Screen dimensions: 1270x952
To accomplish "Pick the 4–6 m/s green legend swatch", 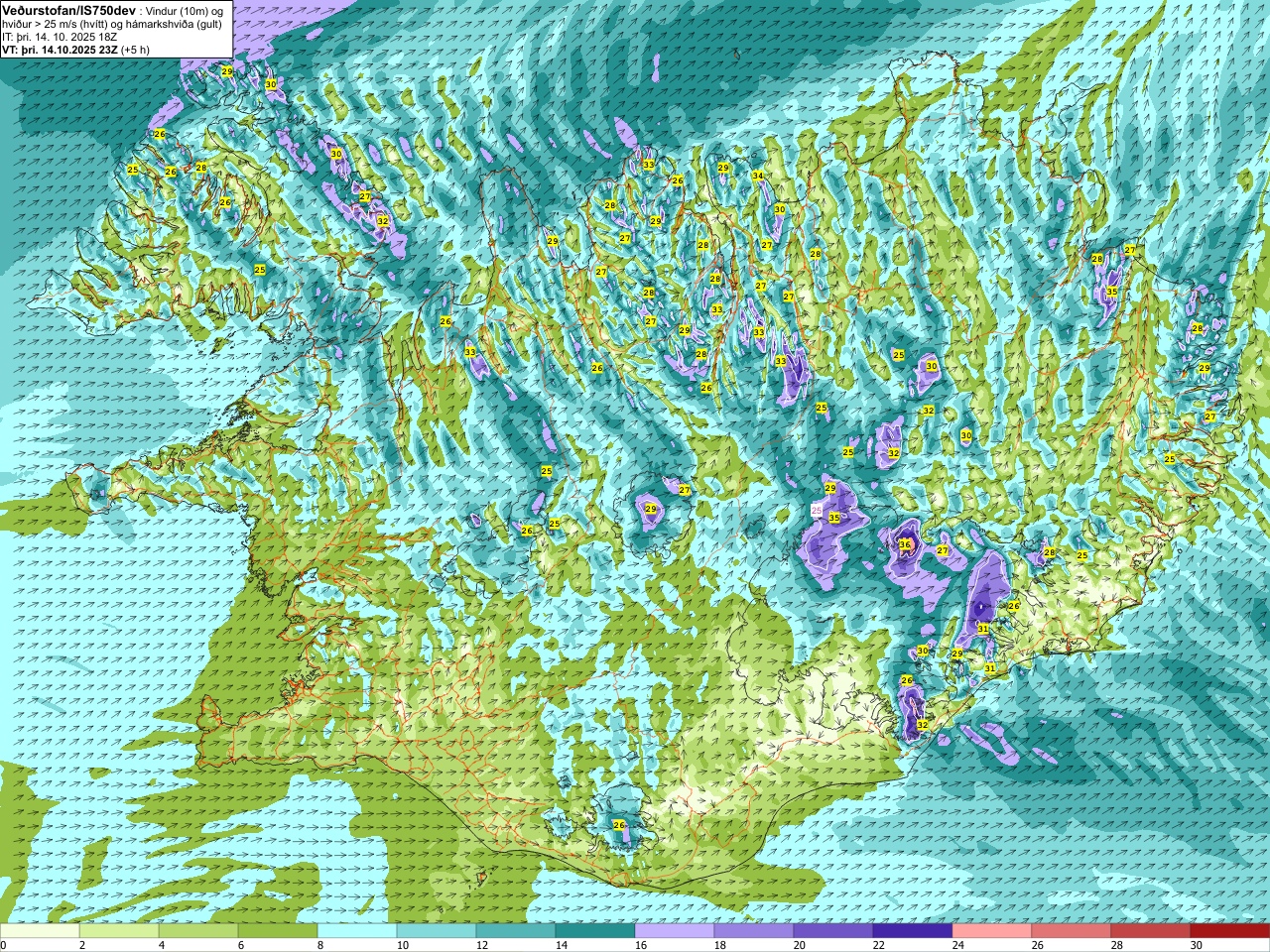I will [198, 931].
